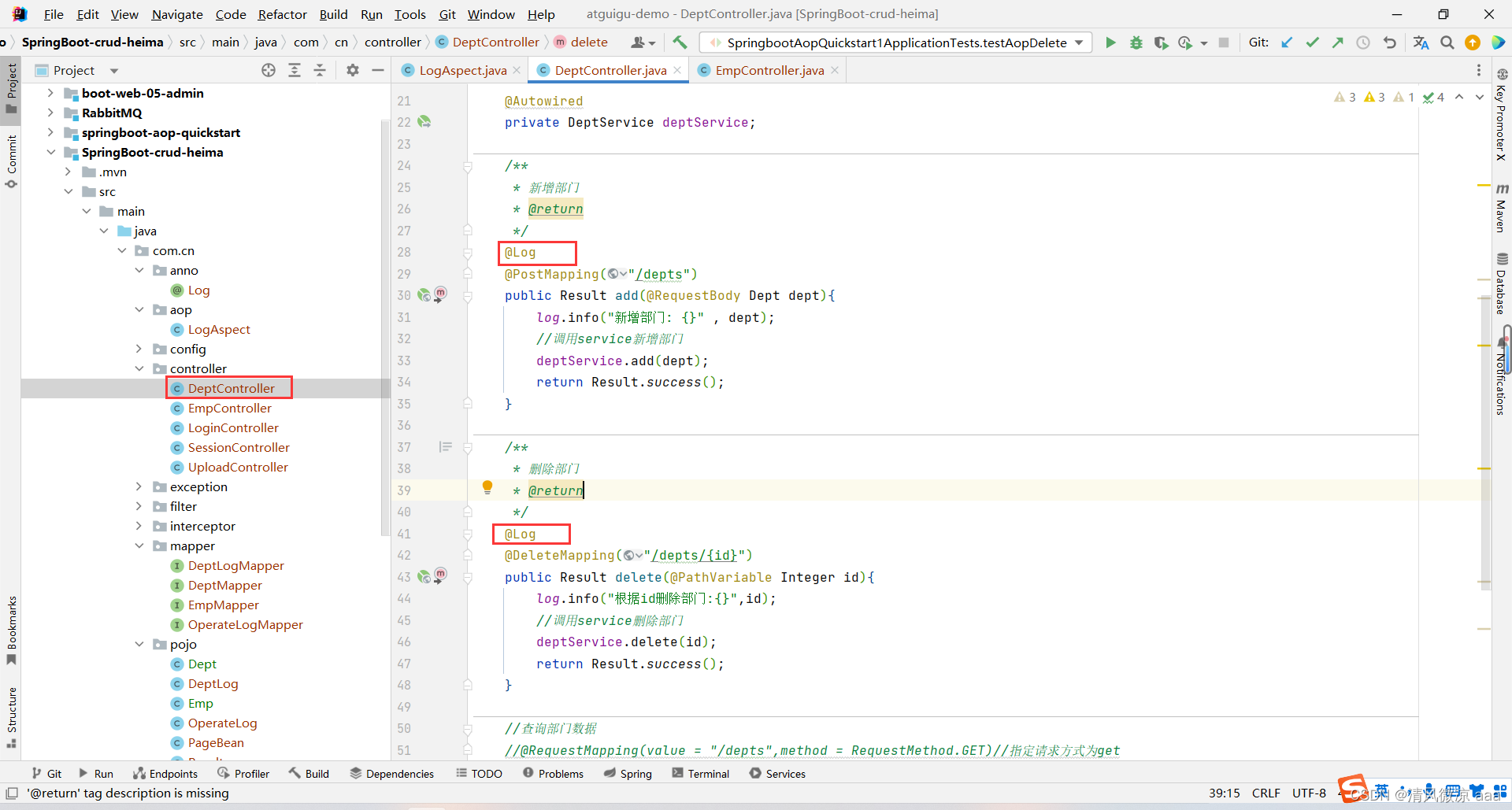Rollback changes with undo icon
Viewport: 1512px width, 810px height.
tap(1390, 43)
